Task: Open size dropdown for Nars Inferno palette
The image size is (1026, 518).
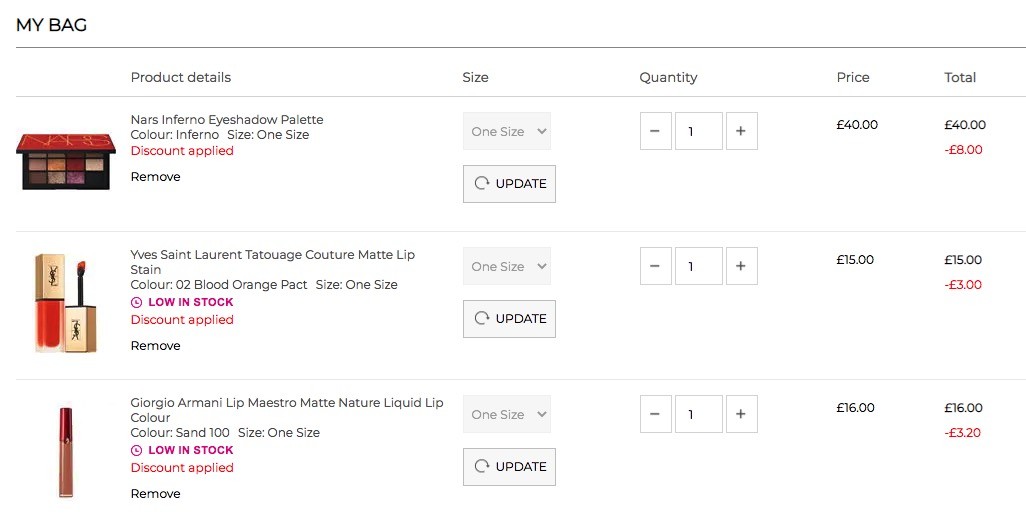Action: pyautogui.click(x=507, y=131)
